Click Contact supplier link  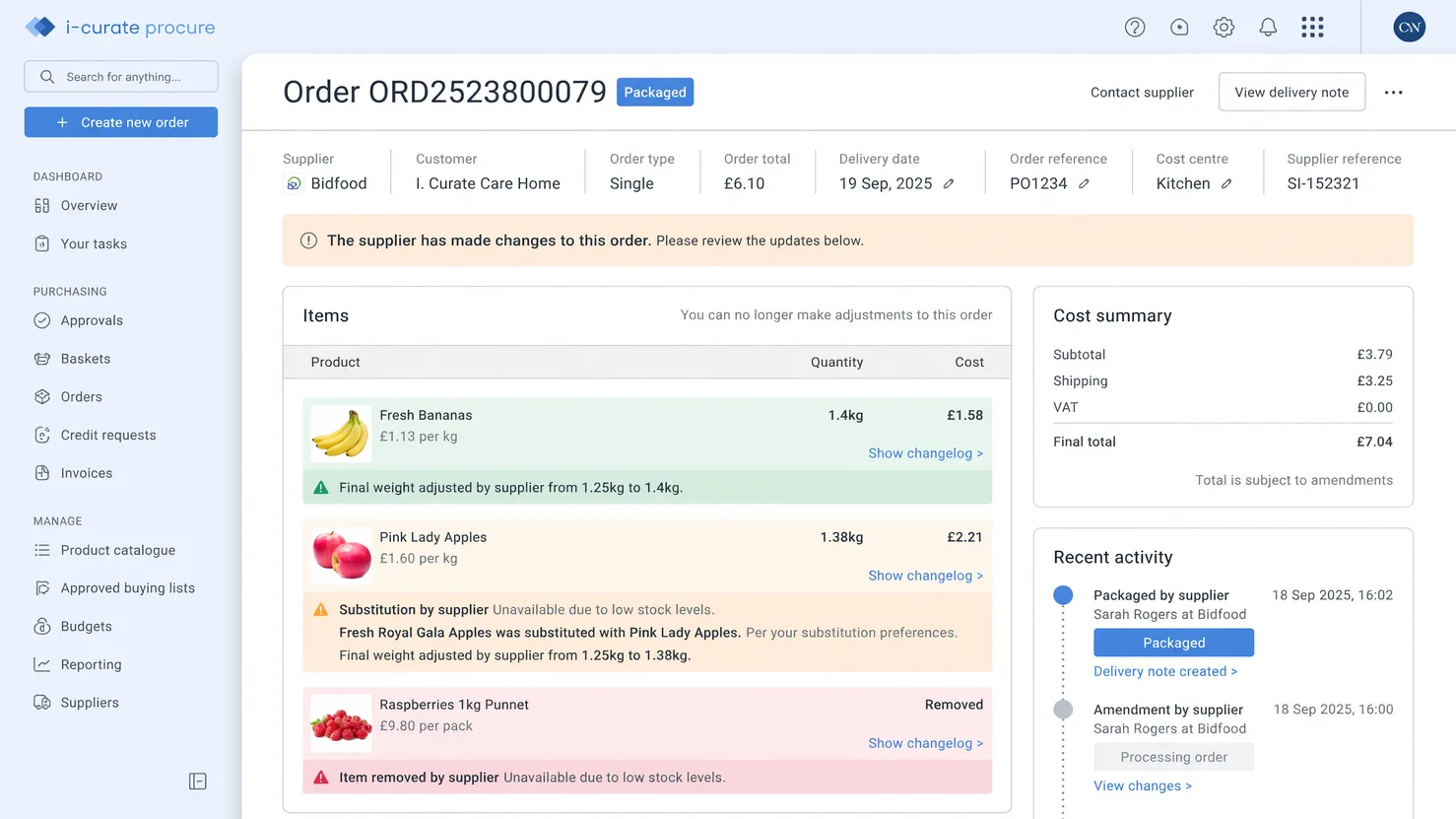coord(1142,92)
